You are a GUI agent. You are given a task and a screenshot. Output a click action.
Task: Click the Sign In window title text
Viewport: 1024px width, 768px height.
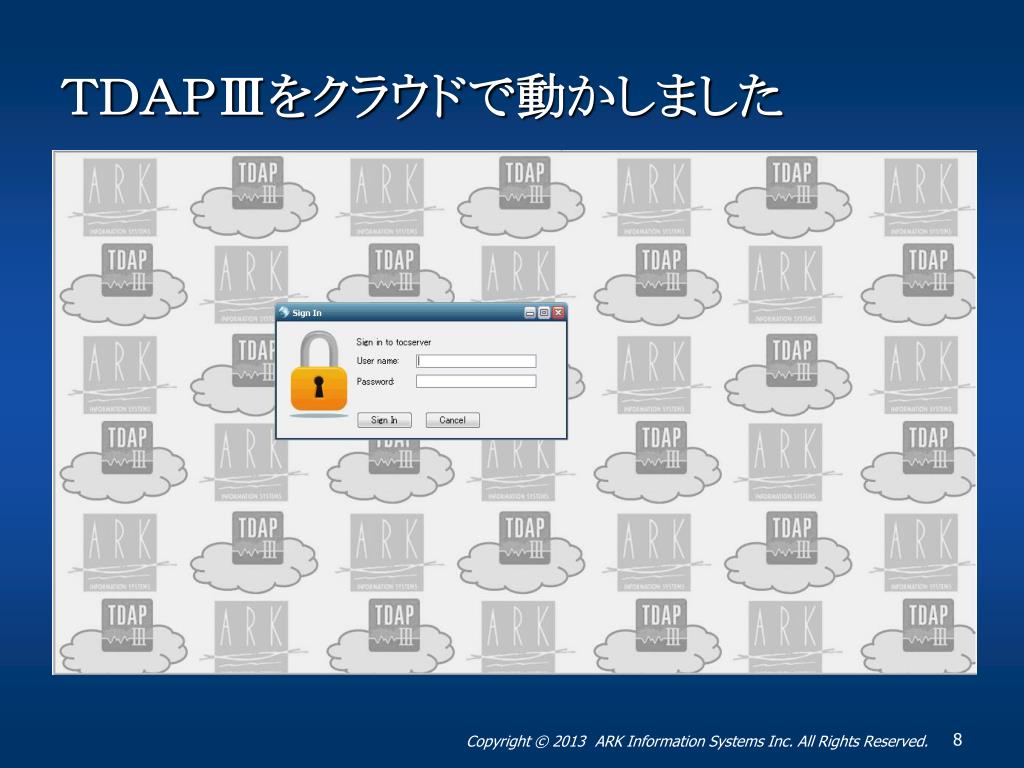coord(307,313)
